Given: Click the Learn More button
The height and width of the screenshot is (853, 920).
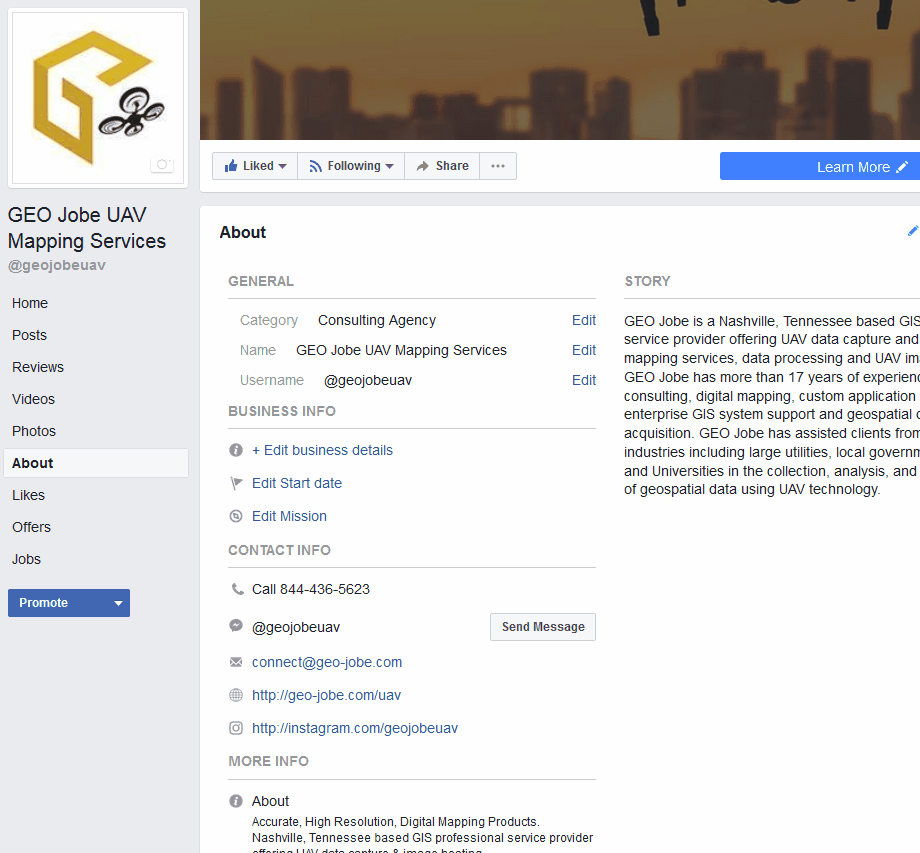Looking at the screenshot, I should pos(820,167).
